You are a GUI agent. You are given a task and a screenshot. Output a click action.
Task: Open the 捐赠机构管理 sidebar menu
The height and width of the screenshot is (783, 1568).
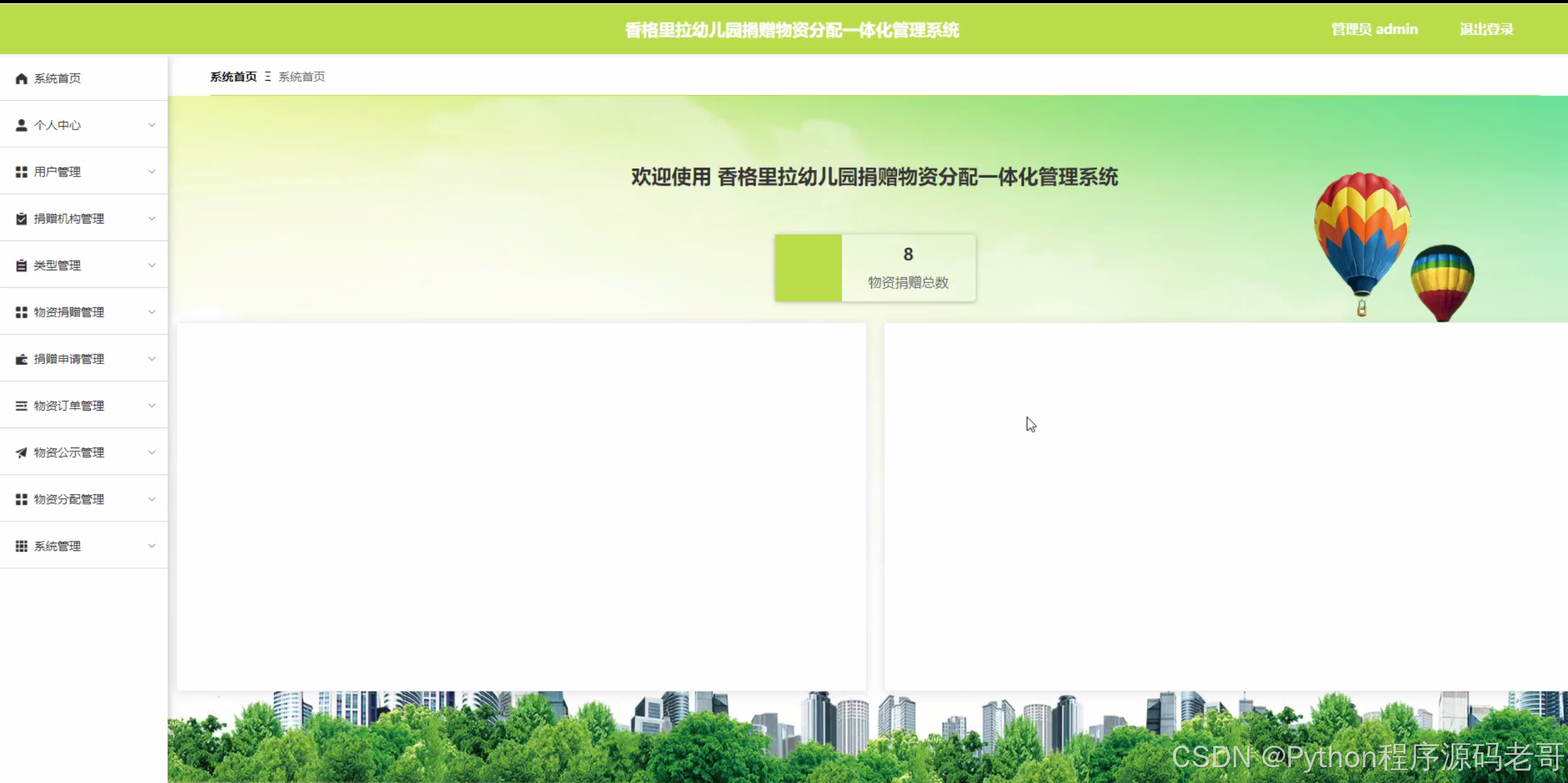pos(69,218)
